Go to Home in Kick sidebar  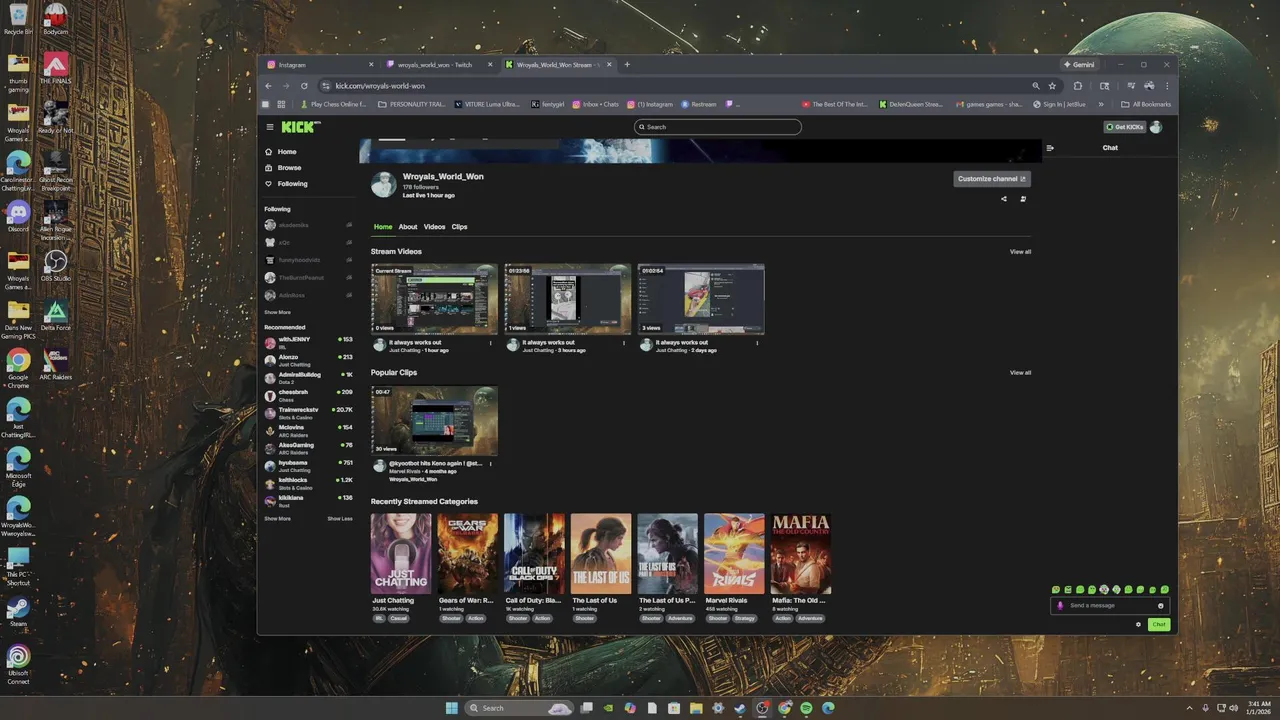pos(286,152)
